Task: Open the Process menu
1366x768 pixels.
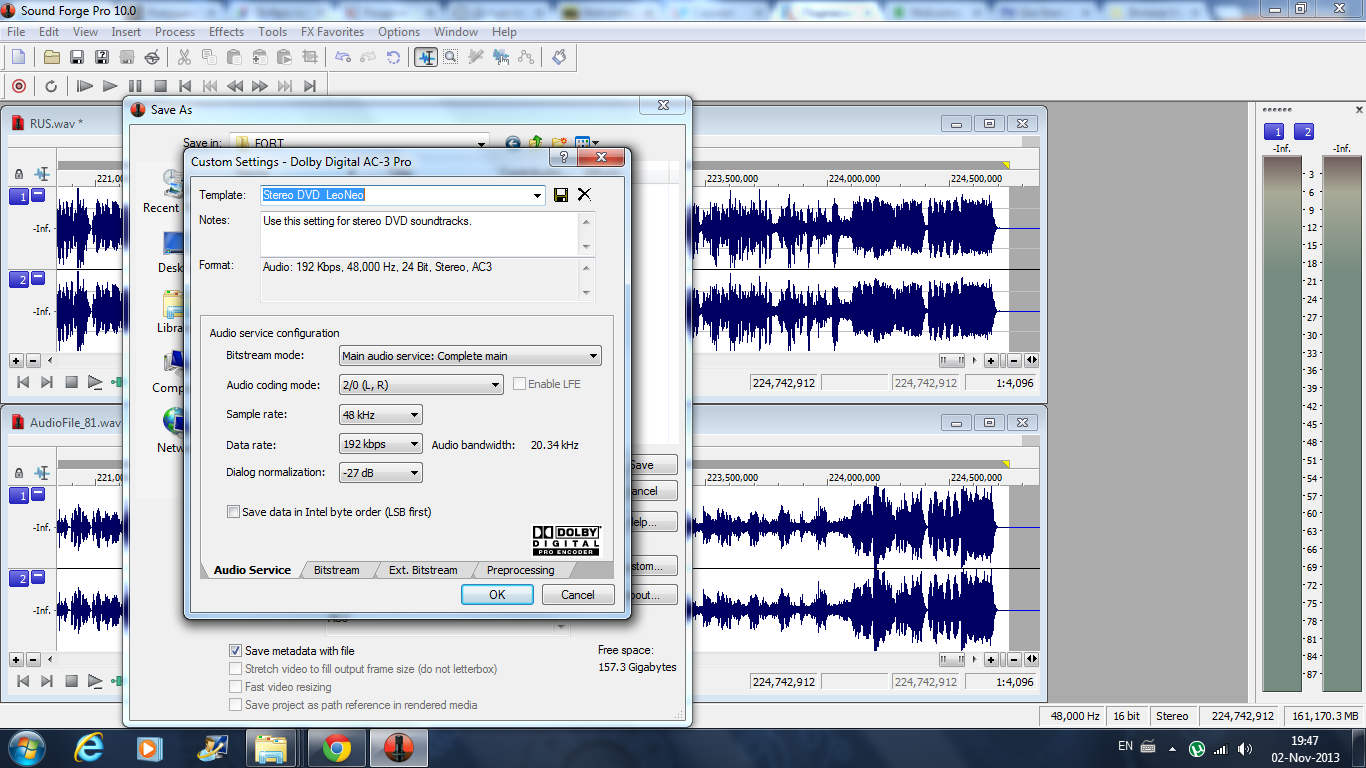Action: [175, 32]
